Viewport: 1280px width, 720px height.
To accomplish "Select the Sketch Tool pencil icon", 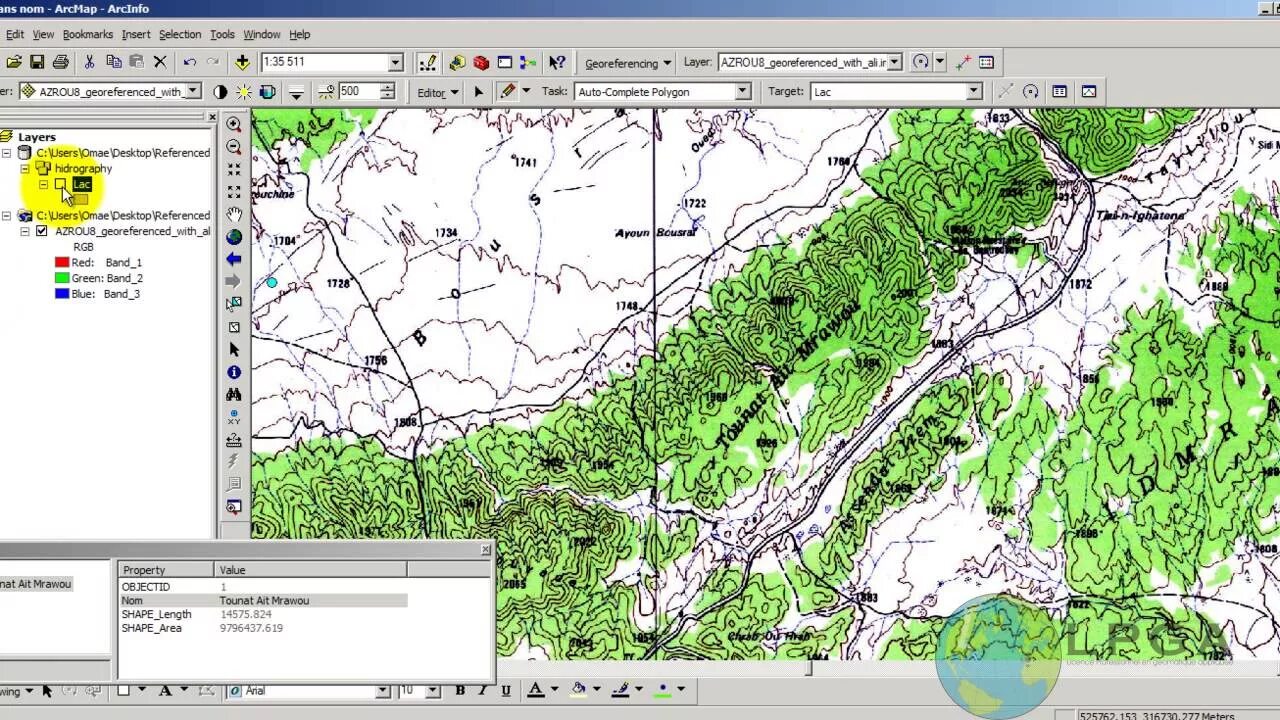I will click(x=508, y=91).
